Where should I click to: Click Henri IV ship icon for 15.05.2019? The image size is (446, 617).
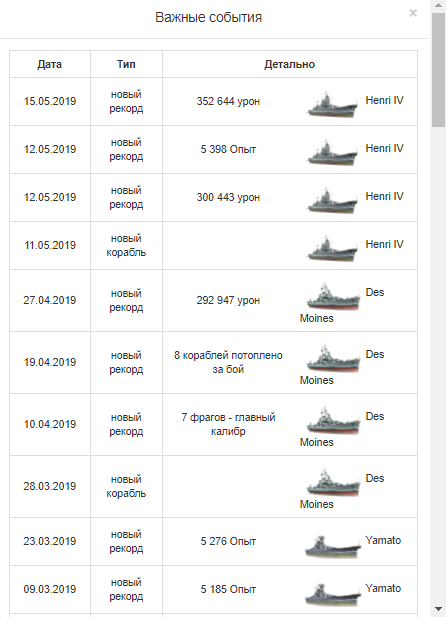(x=333, y=105)
